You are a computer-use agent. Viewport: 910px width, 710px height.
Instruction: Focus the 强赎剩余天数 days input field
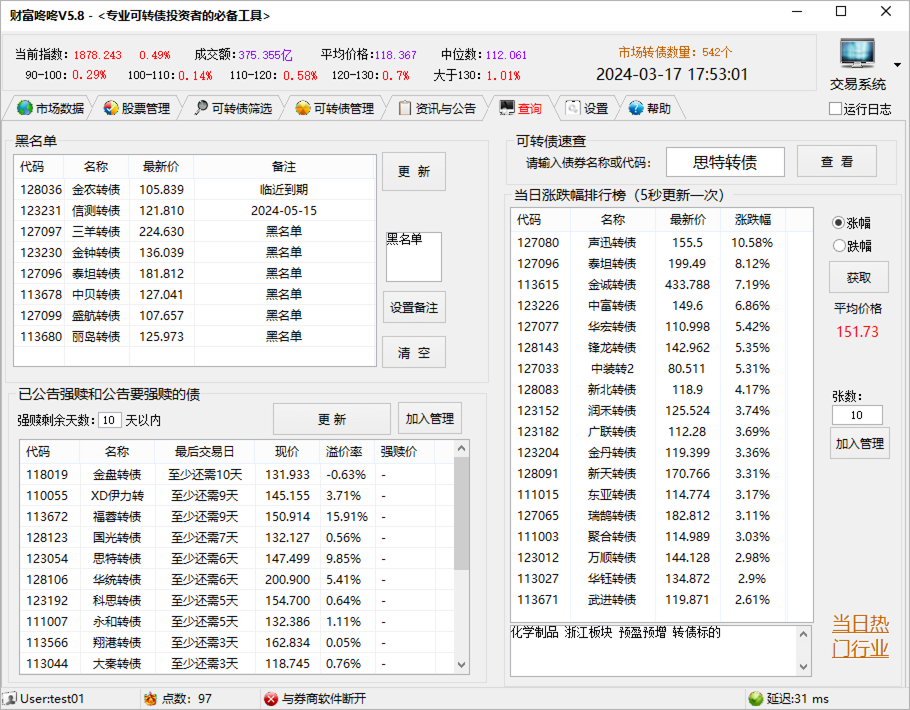tap(109, 420)
